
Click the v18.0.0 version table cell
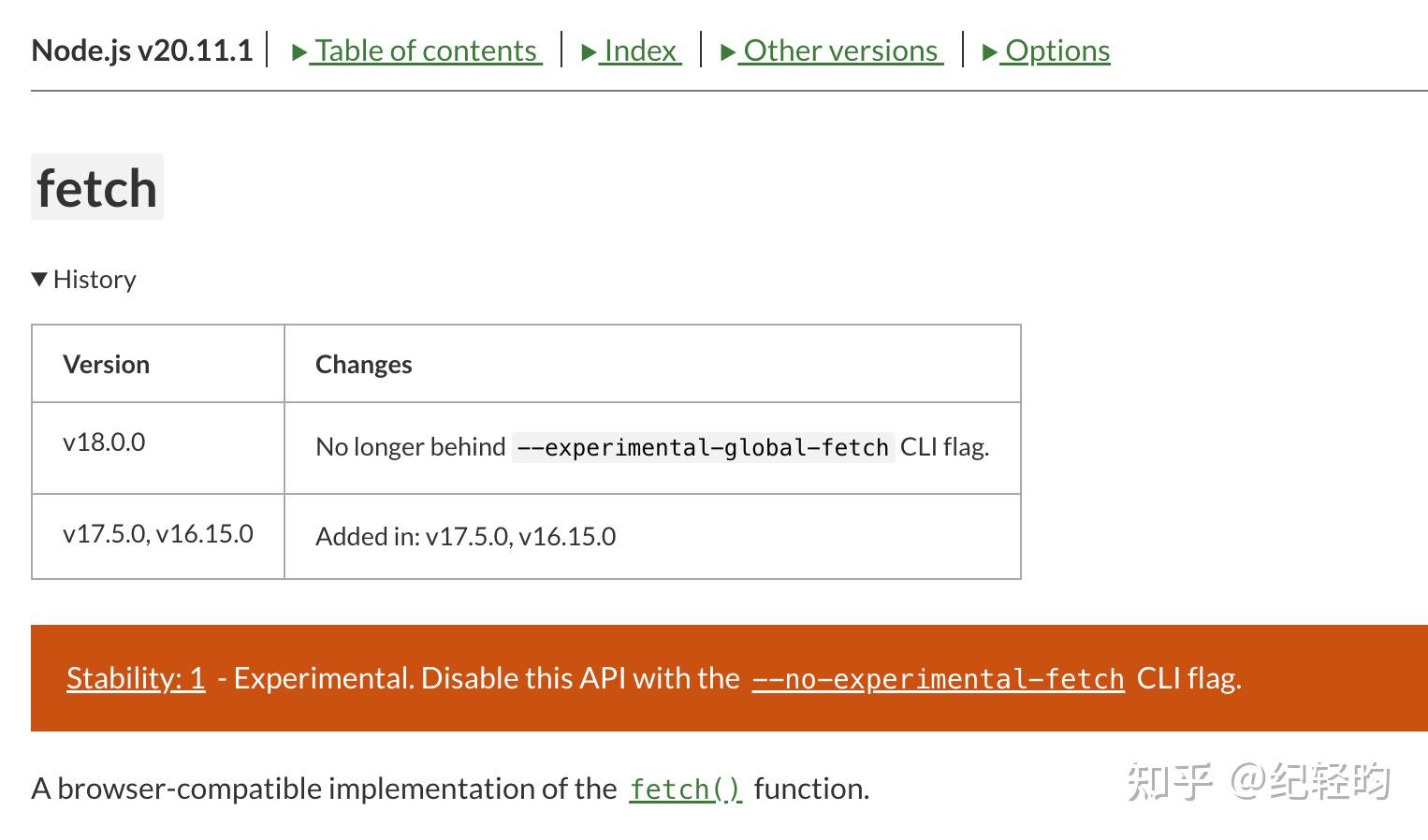104,442
